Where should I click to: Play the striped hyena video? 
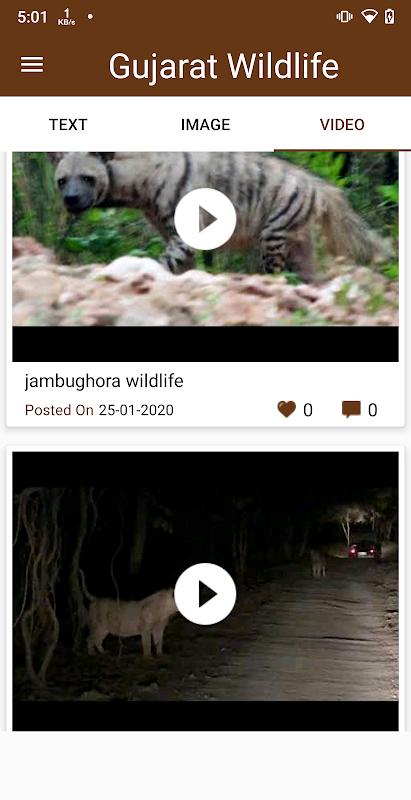tap(205, 219)
